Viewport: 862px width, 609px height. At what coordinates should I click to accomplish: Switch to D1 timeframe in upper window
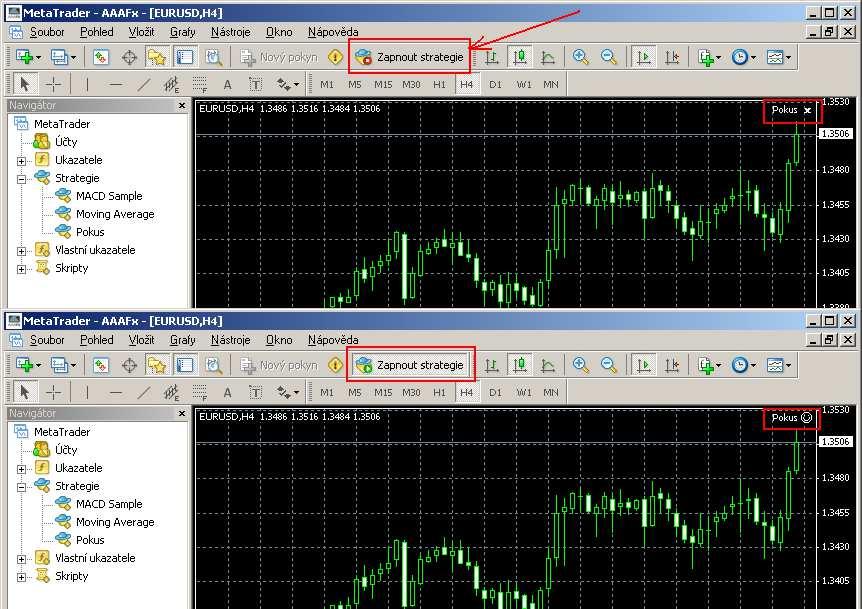click(495, 84)
